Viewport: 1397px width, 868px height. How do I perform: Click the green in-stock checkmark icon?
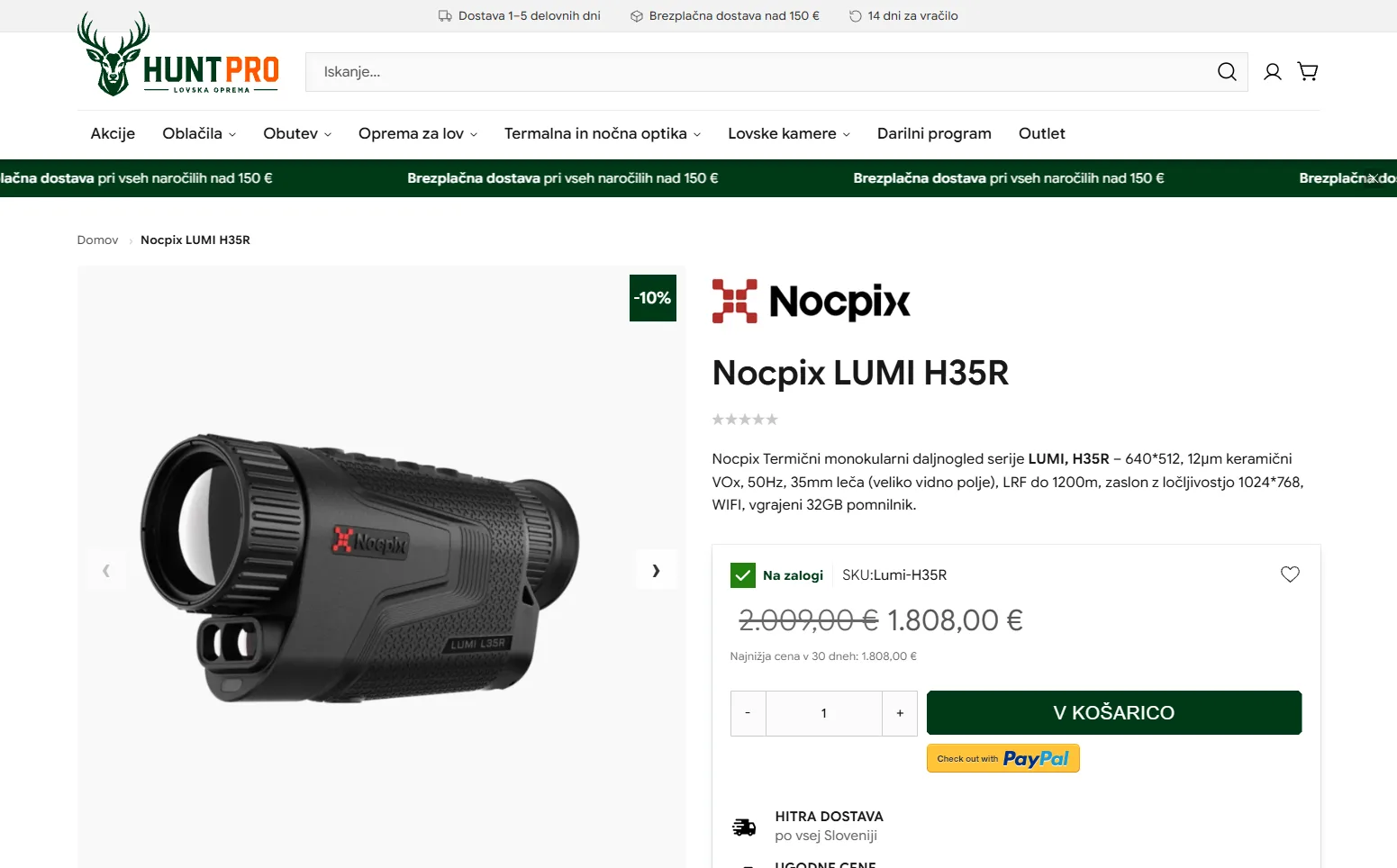743,575
